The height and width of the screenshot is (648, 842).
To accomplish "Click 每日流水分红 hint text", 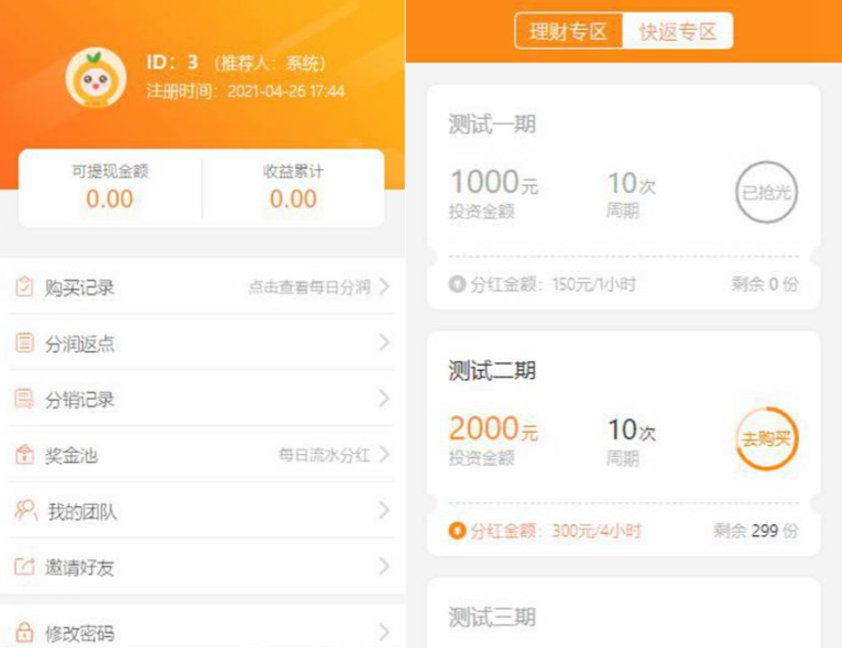I will point(324,455).
